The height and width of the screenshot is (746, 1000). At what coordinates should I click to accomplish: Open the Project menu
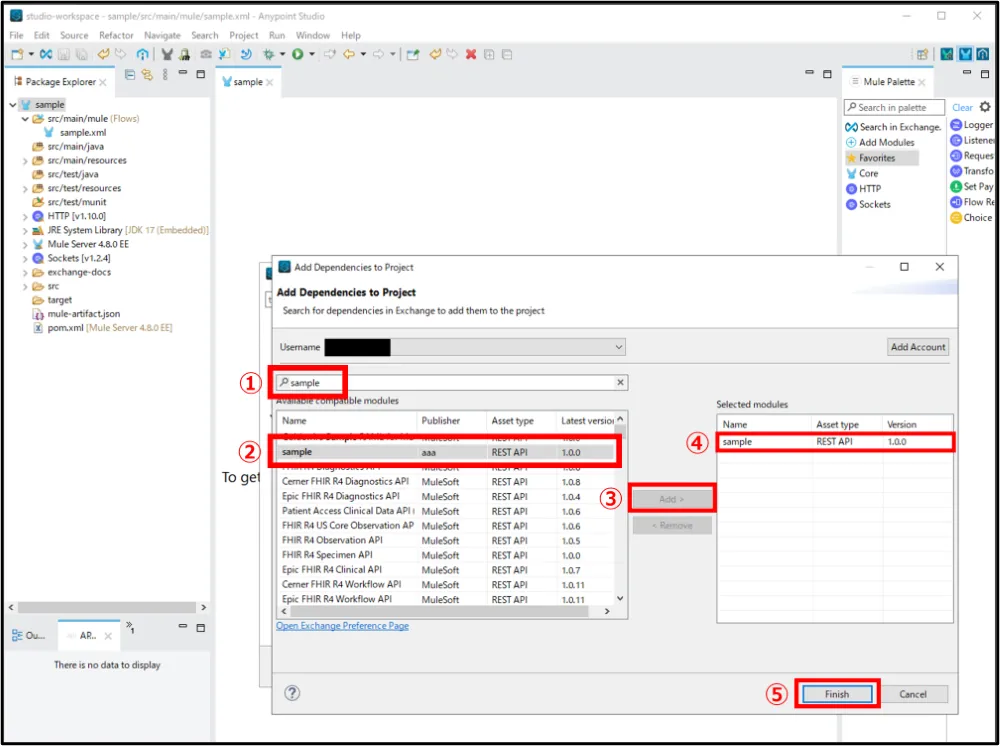click(x=244, y=35)
